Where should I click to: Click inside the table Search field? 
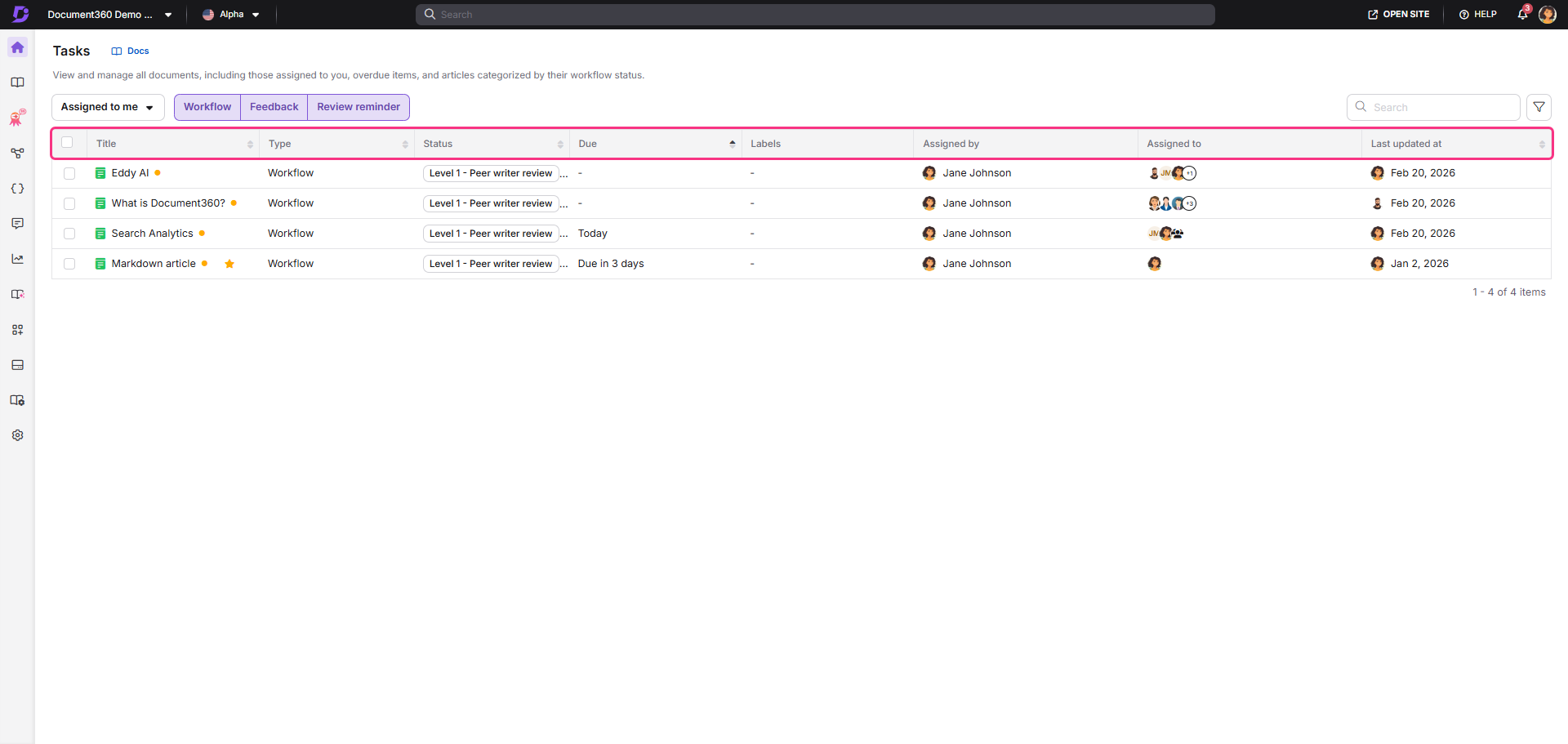point(1433,107)
